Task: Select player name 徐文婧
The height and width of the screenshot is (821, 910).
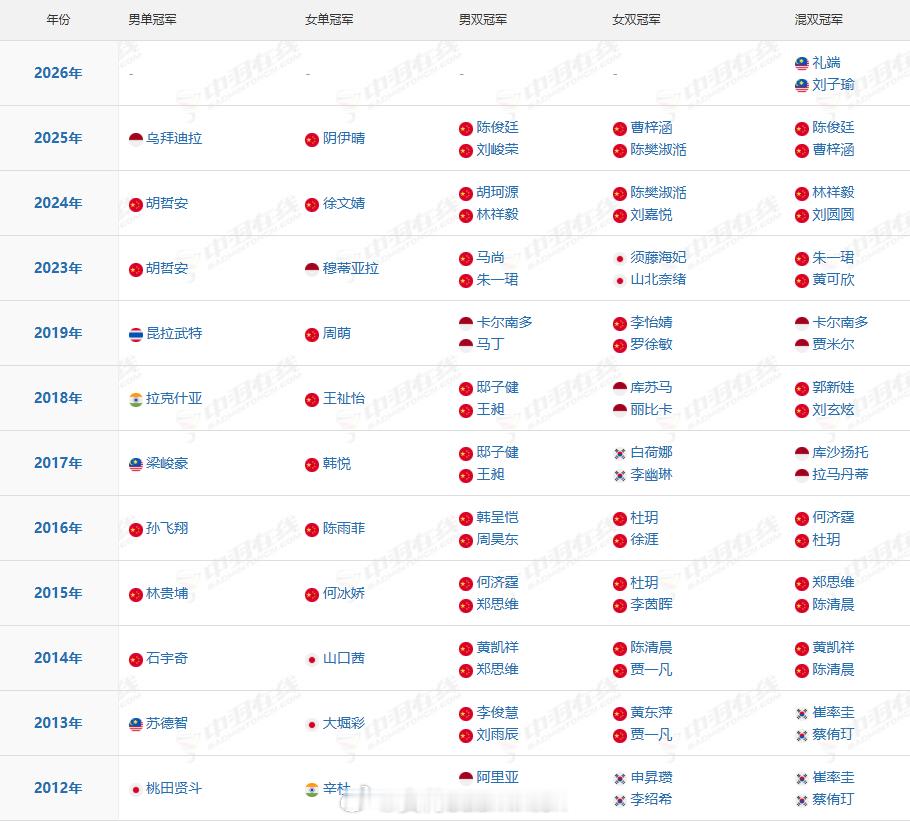Action: pos(344,204)
